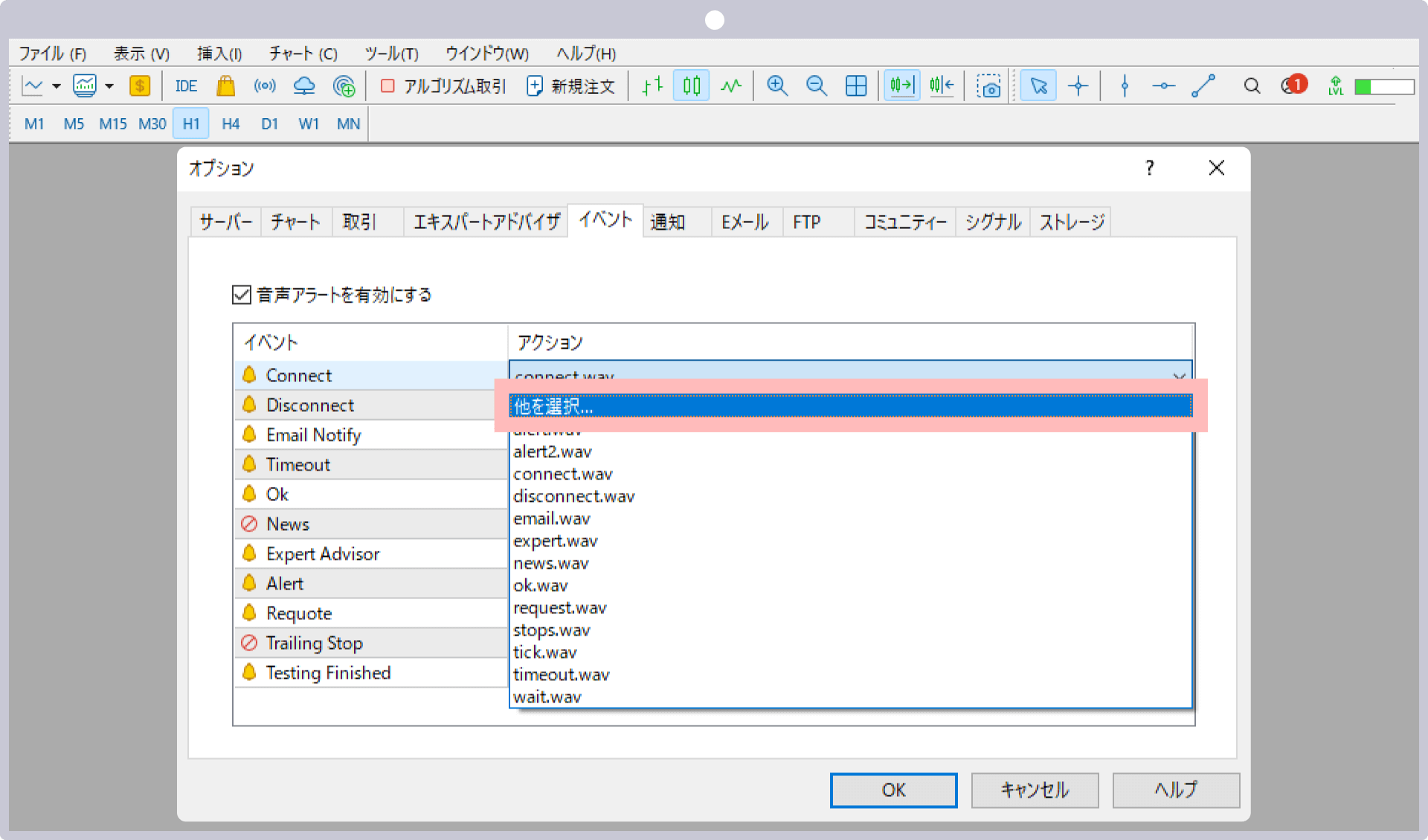Expand the chart type dropdown arrow

[56, 86]
